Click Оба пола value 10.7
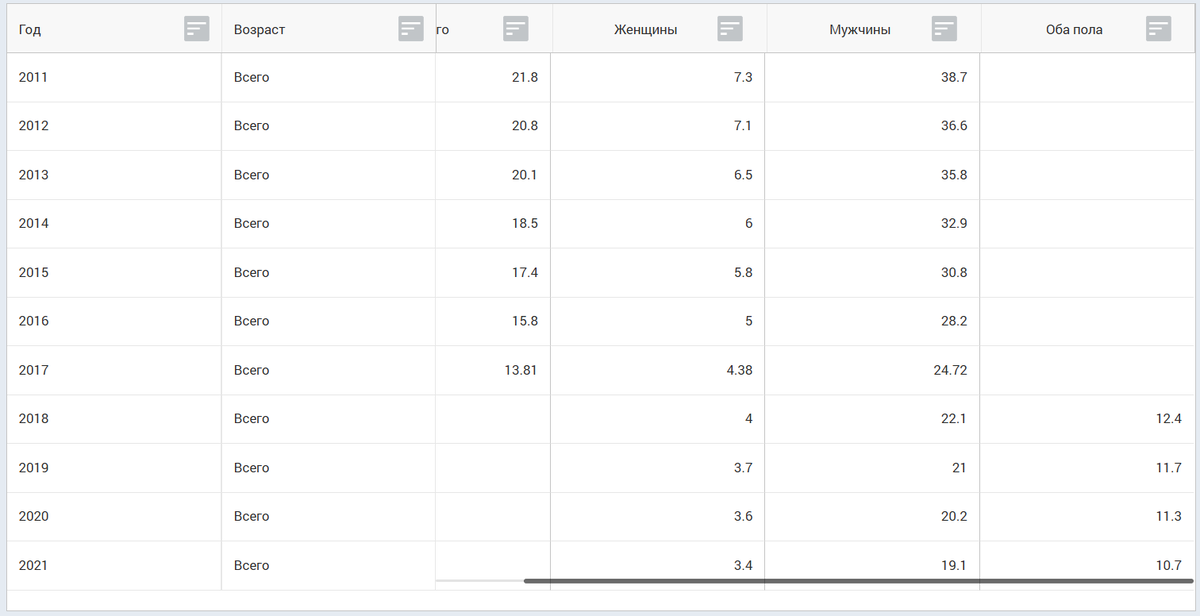The height and width of the screenshot is (616, 1200). click(x=1168, y=566)
